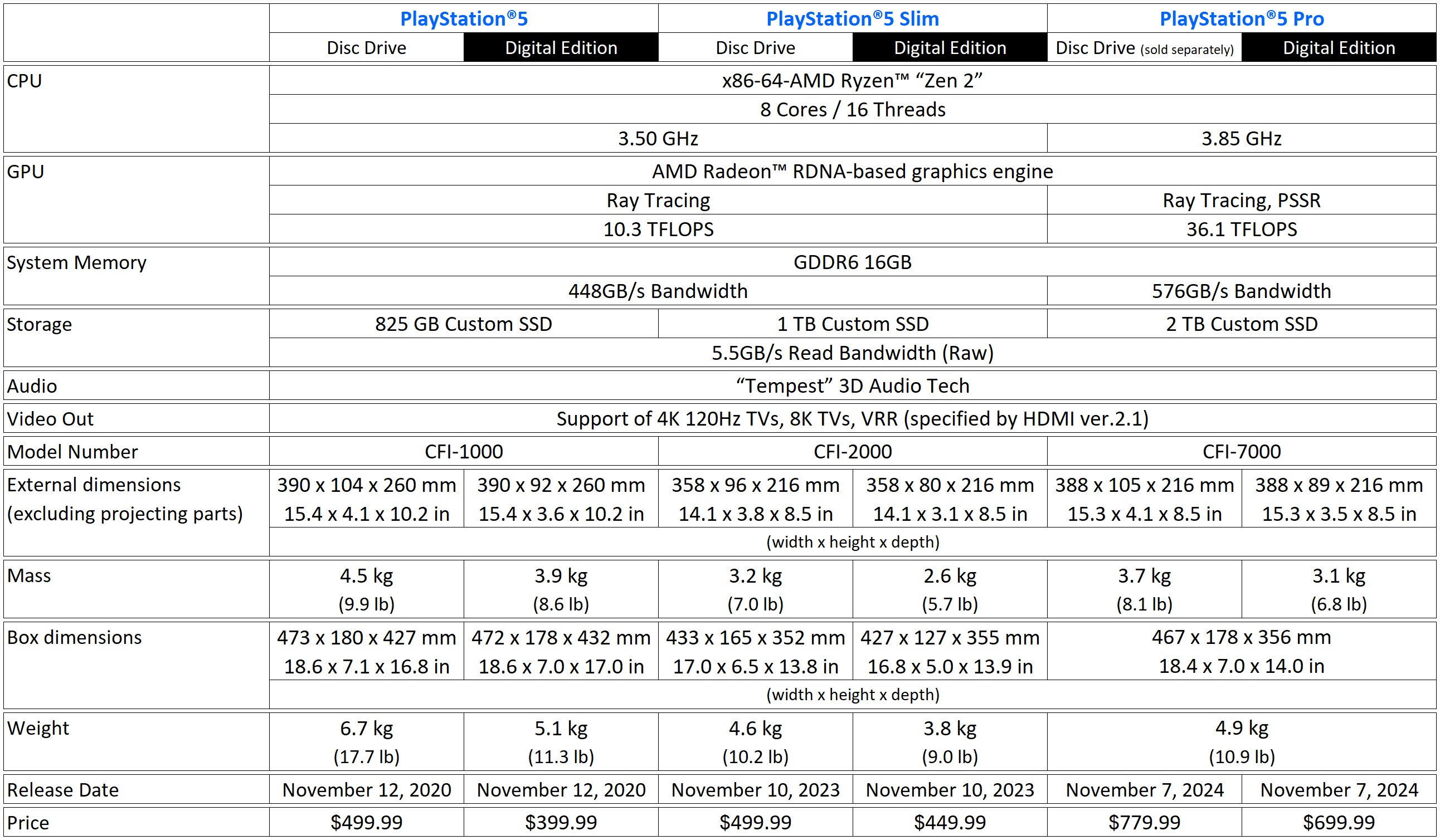Select the Disc Drive (sold separately) header
The image size is (1440, 840).
(1145, 47)
